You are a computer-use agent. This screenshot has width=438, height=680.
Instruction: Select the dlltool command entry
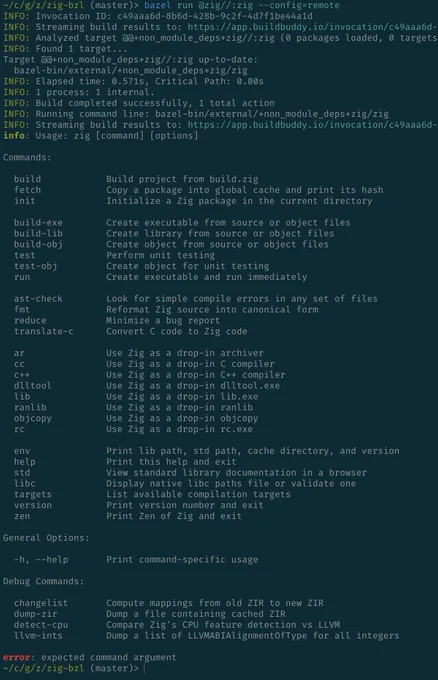(33, 386)
